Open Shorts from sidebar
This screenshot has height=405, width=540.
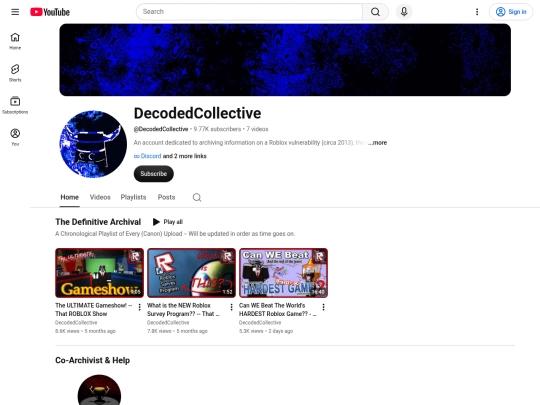pyautogui.click(x=15, y=73)
